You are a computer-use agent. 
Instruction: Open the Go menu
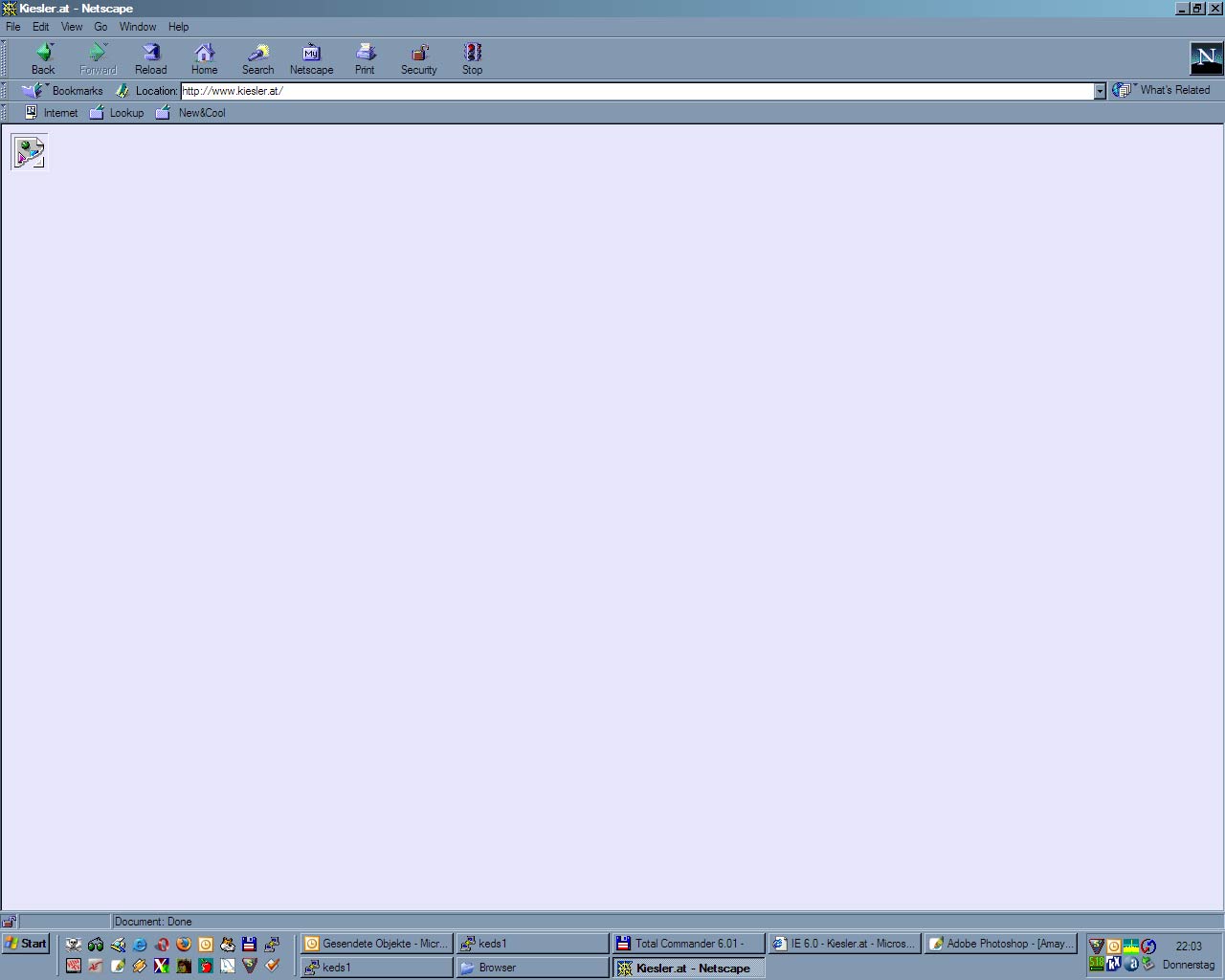[100, 27]
